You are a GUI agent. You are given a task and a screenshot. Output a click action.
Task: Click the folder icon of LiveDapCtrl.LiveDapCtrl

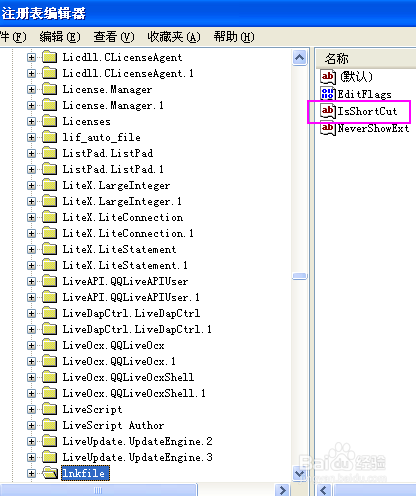pyautogui.click(x=50, y=313)
